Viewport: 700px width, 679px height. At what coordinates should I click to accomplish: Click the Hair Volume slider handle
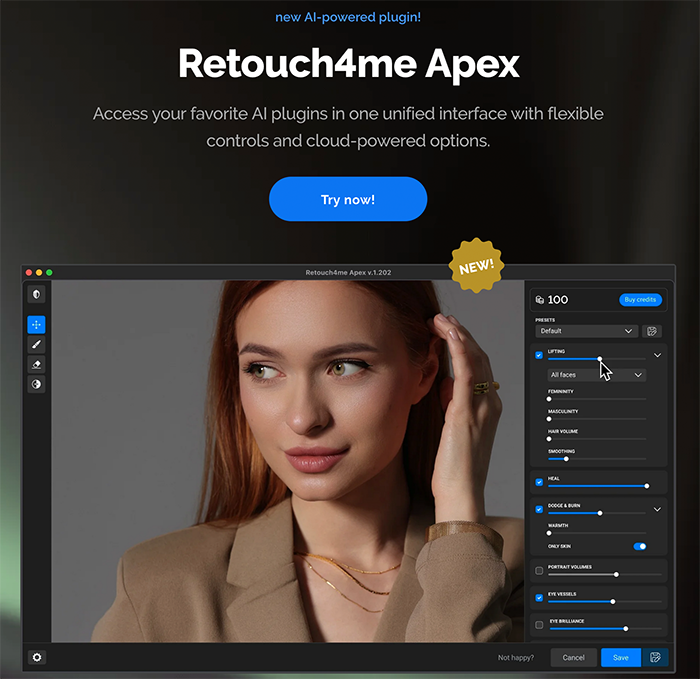549,439
